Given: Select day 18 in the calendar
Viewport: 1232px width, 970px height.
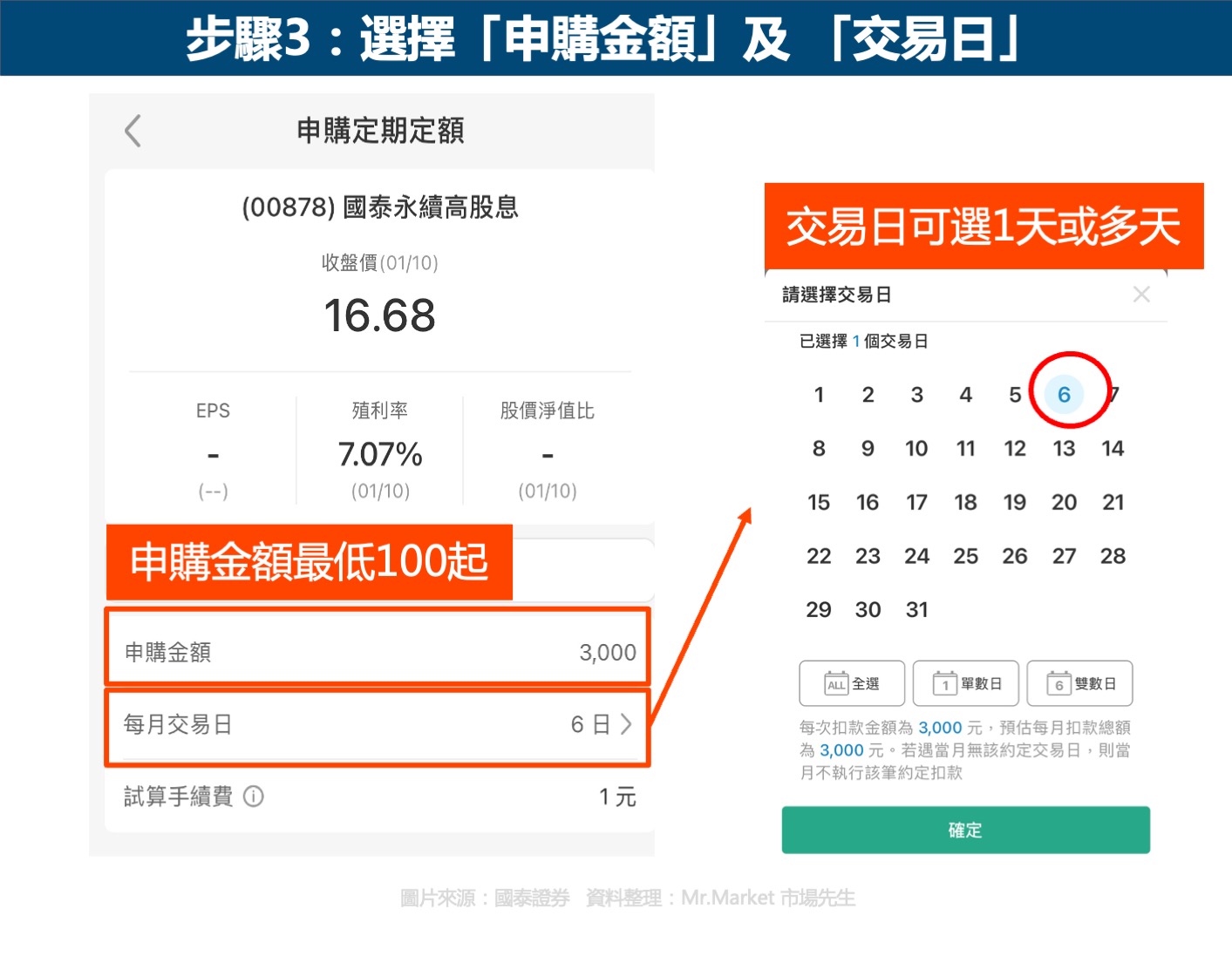Looking at the screenshot, I should pos(965,503).
